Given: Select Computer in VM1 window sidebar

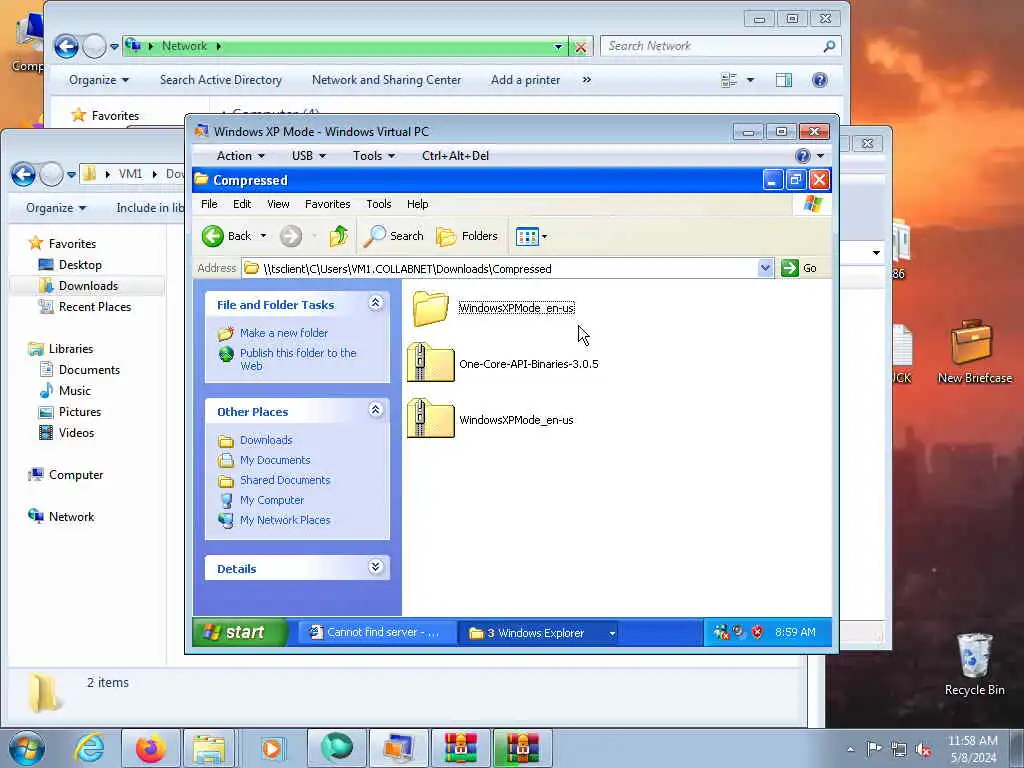Looking at the screenshot, I should point(76,475).
